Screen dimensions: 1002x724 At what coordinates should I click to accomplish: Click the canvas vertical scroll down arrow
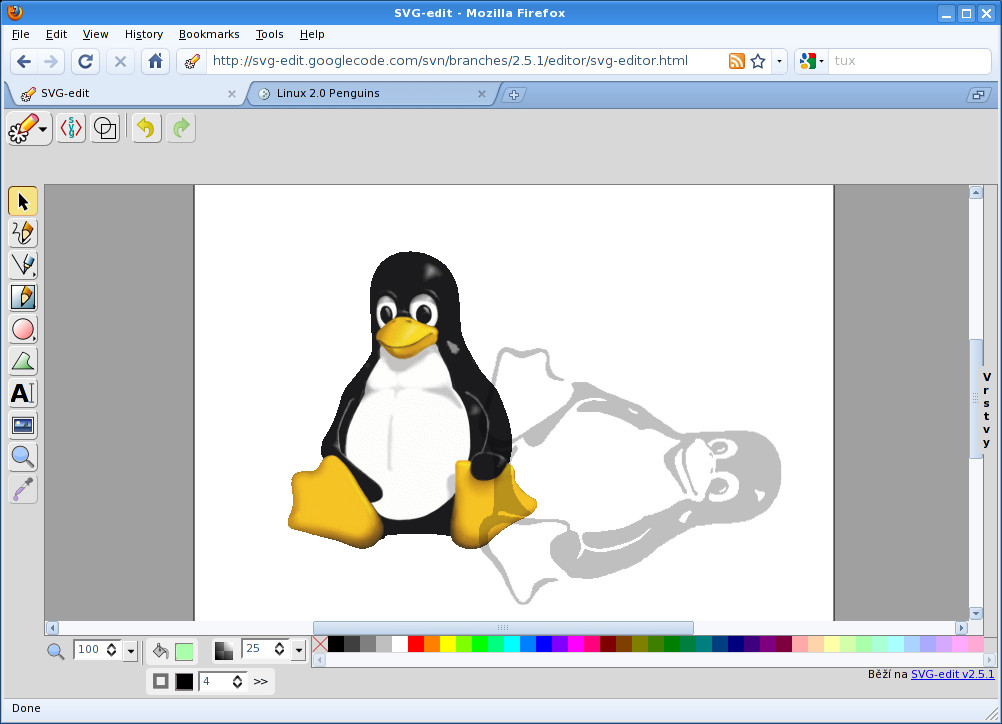tap(976, 613)
